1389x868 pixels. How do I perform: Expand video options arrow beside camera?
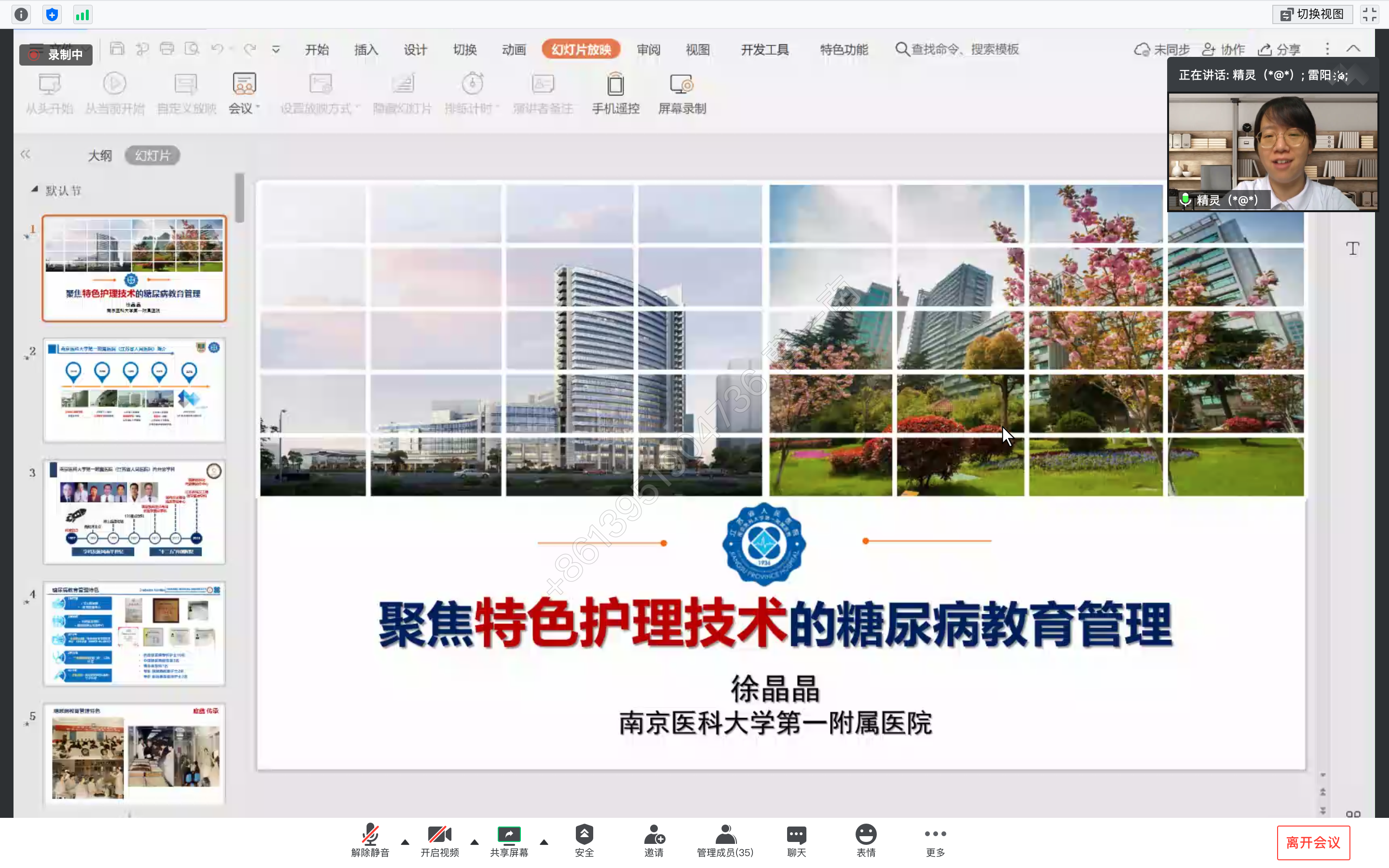tap(475, 842)
